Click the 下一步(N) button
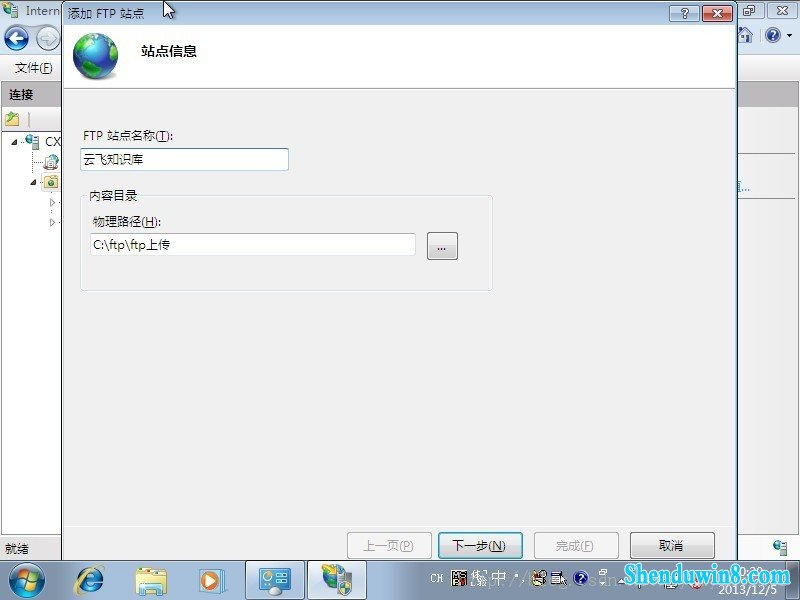Image resolution: width=800 pixels, height=600 pixels. (480, 545)
